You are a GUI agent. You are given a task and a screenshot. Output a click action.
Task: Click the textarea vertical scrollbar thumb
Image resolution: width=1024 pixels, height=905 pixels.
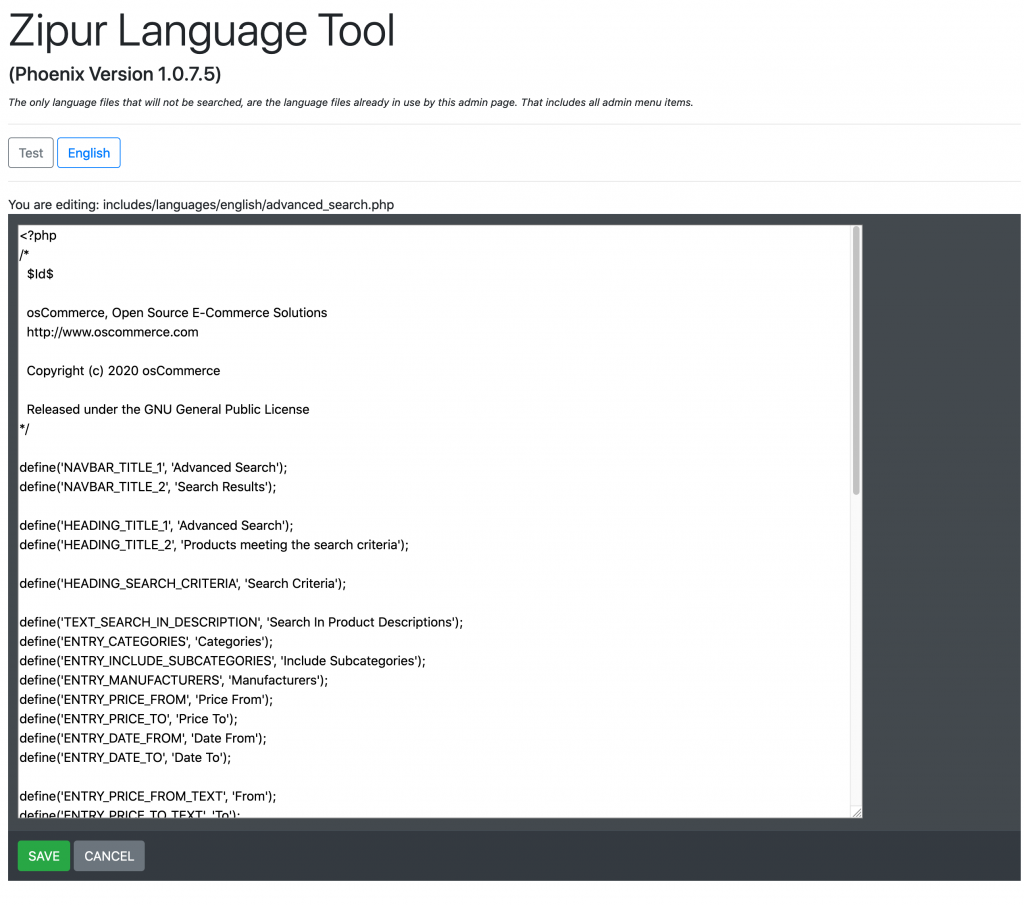(x=856, y=360)
